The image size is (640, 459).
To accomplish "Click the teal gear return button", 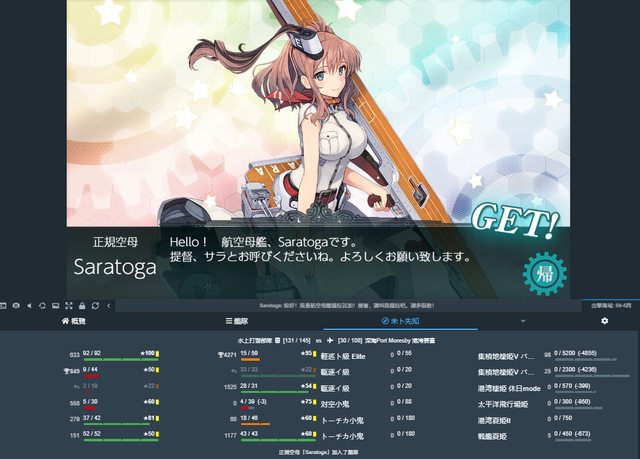I will pyautogui.click(x=545, y=274).
